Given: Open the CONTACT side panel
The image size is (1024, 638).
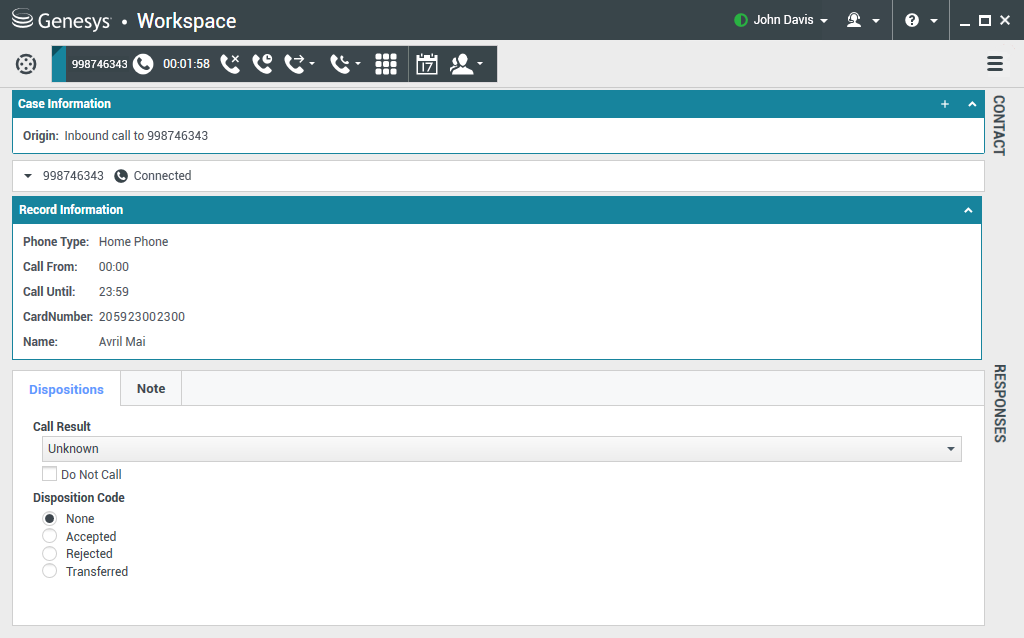Looking at the screenshot, I should click(x=999, y=125).
